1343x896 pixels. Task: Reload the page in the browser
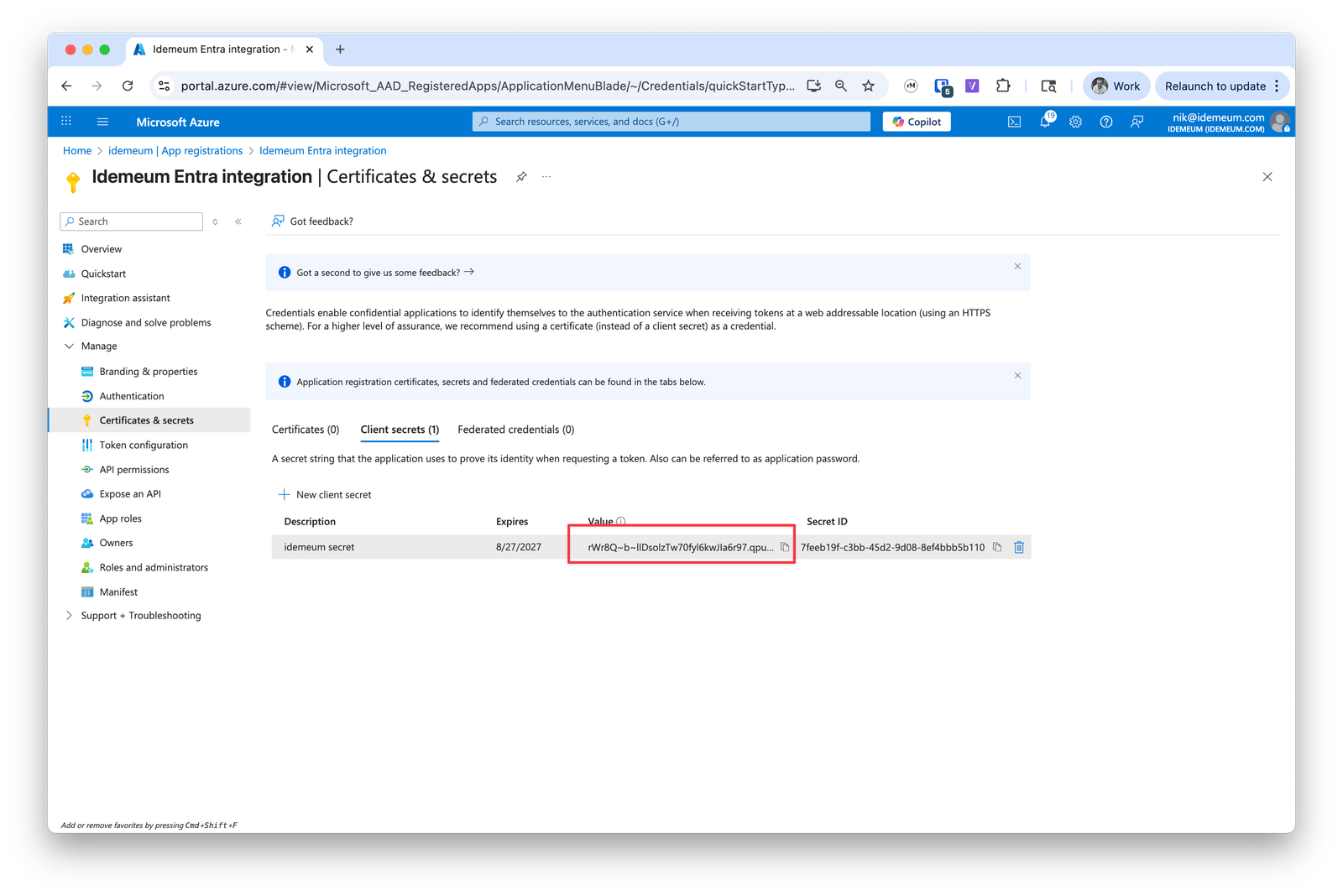coord(128,86)
